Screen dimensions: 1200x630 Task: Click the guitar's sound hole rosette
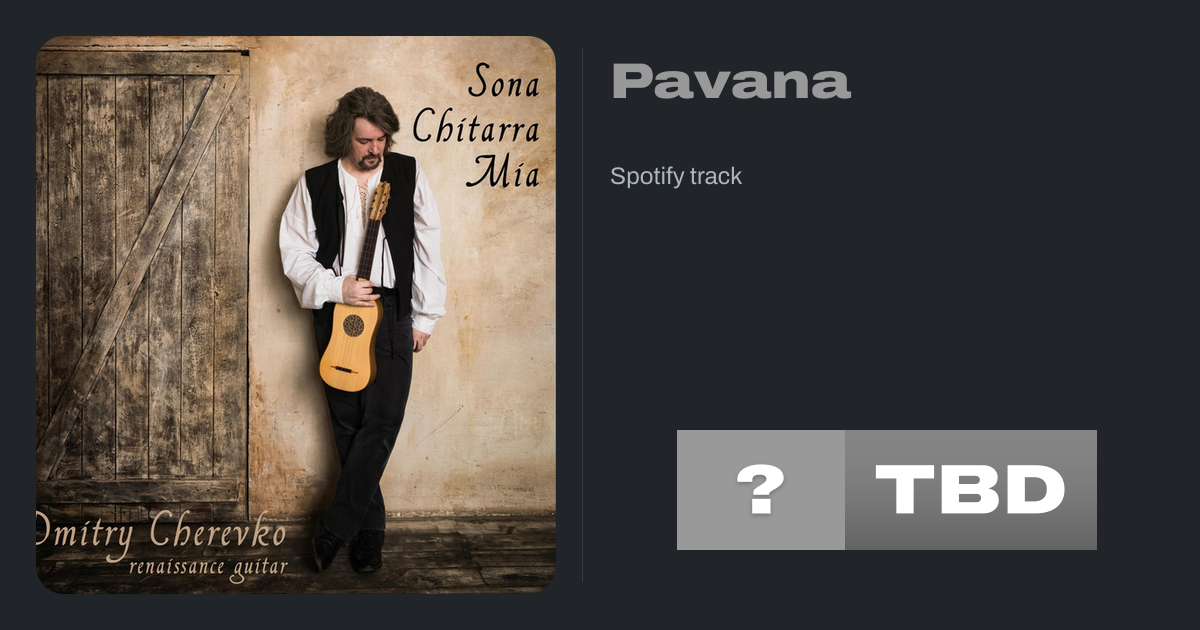tap(354, 325)
